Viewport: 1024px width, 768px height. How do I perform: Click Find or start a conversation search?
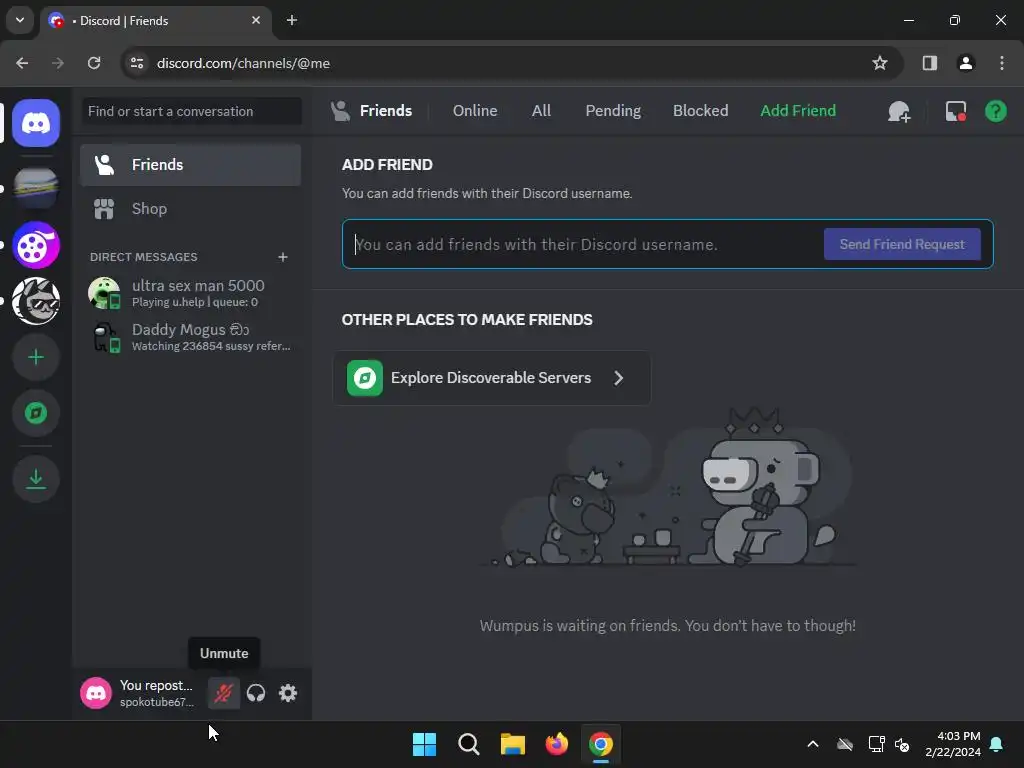(191, 111)
